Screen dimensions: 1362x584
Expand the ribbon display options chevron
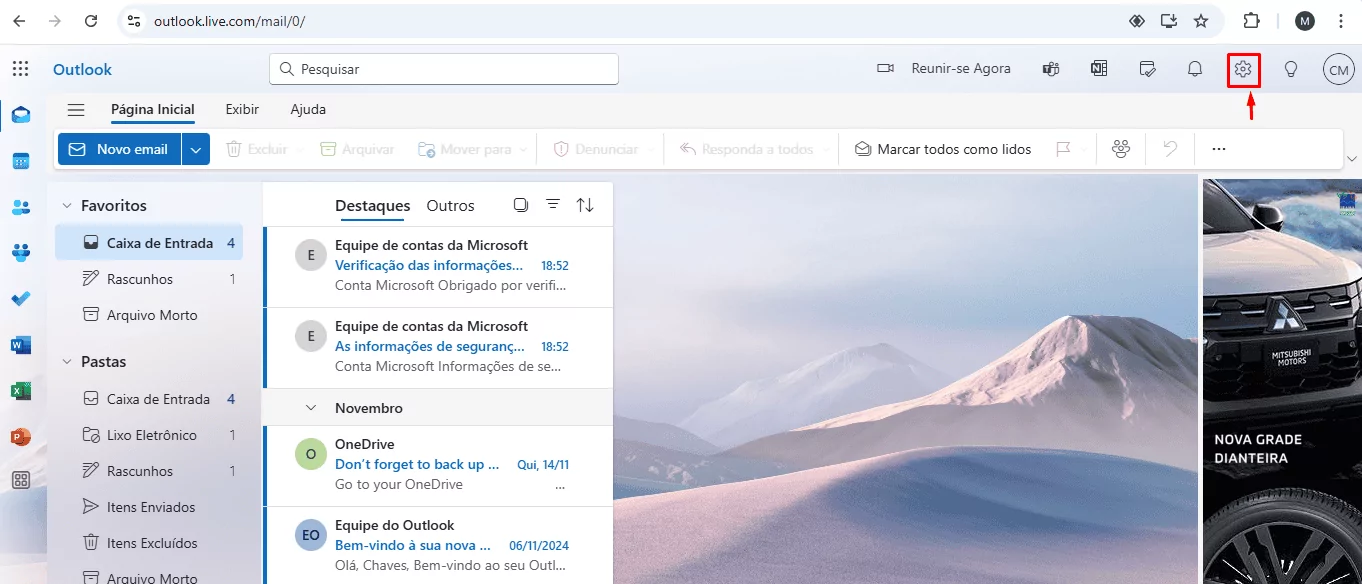[x=1352, y=159]
